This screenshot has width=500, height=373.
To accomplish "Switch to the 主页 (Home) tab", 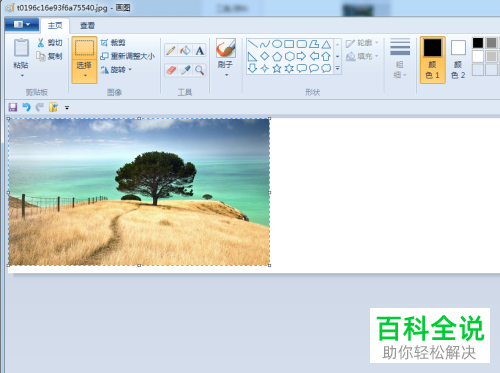I will click(55, 26).
